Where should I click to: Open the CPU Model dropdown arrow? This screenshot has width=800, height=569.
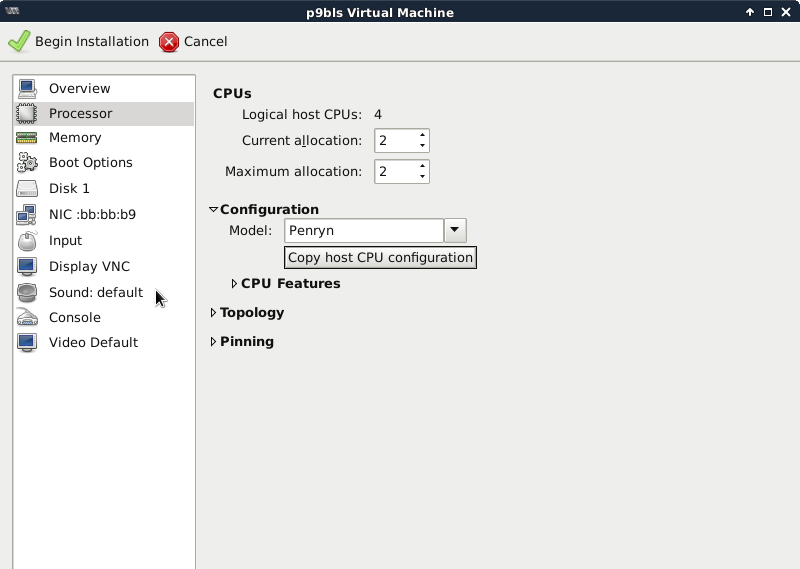(455, 231)
